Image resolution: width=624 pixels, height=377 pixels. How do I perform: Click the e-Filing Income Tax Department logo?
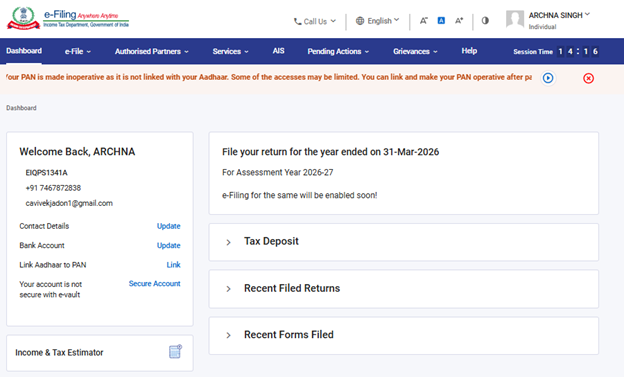(68, 18)
